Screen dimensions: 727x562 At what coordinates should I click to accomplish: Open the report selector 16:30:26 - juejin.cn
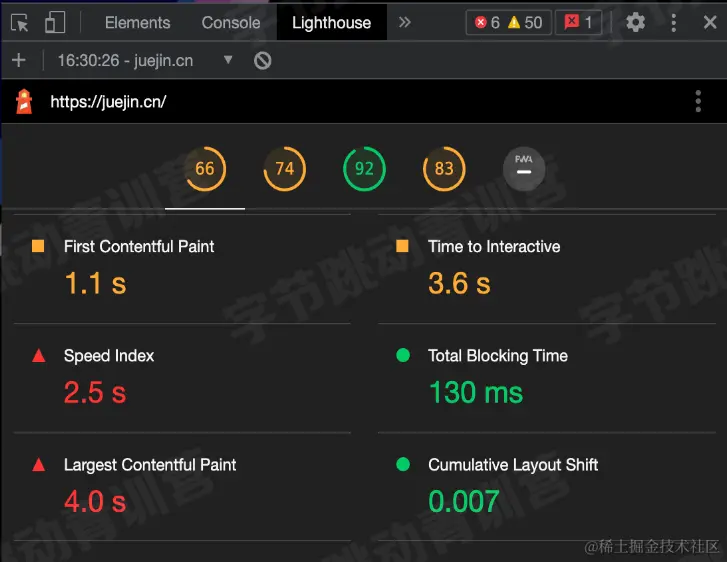(x=145, y=60)
